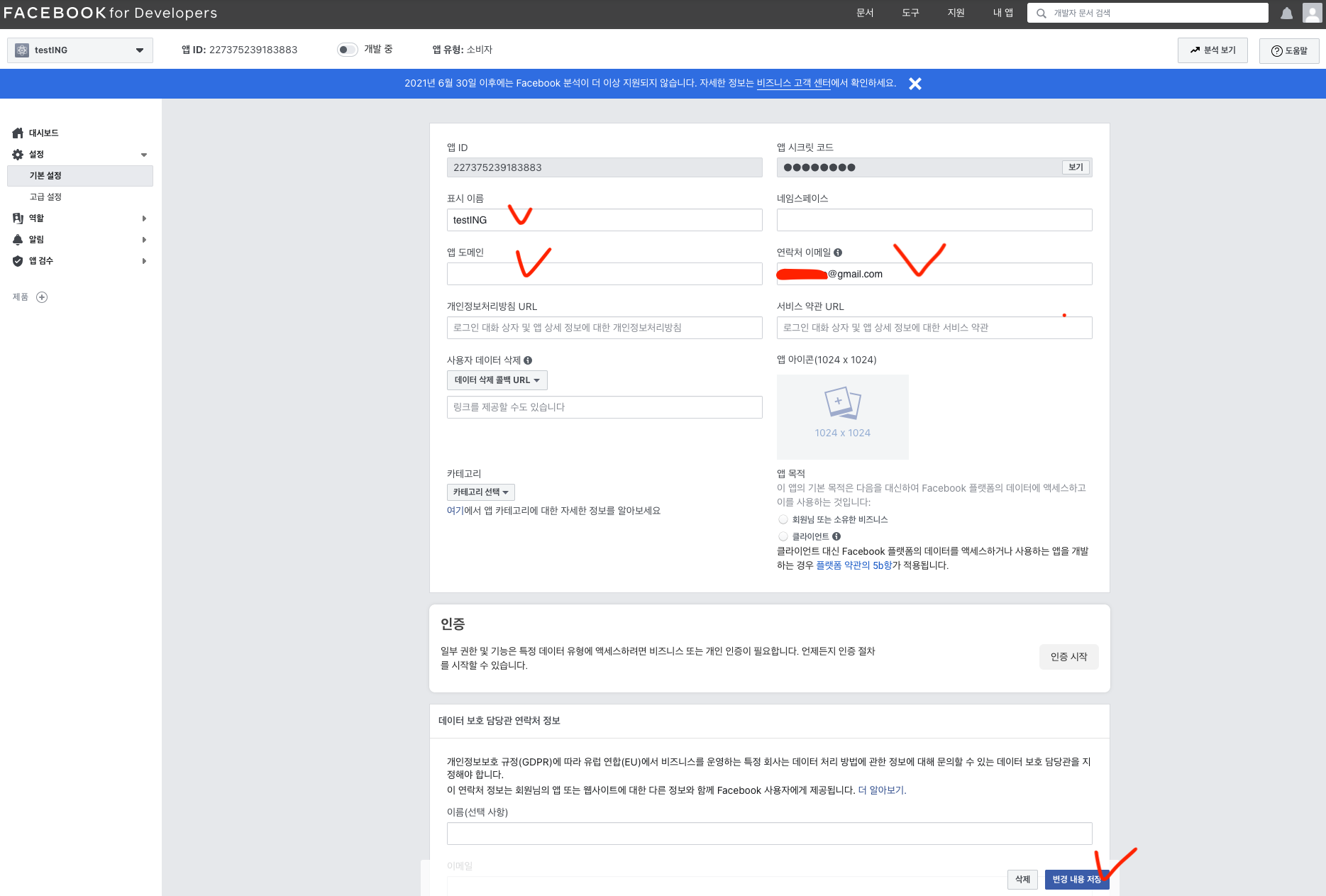The height and width of the screenshot is (896, 1326).
Task: Save changes with 변경 내용 저장 button
Action: click(1077, 880)
